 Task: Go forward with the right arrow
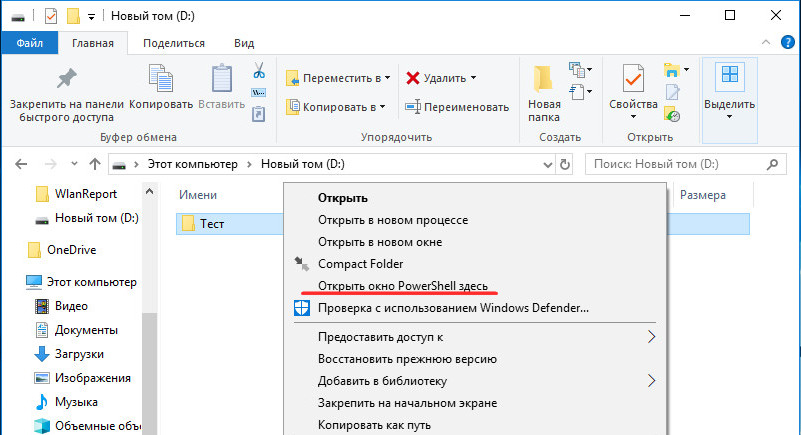pos(50,164)
